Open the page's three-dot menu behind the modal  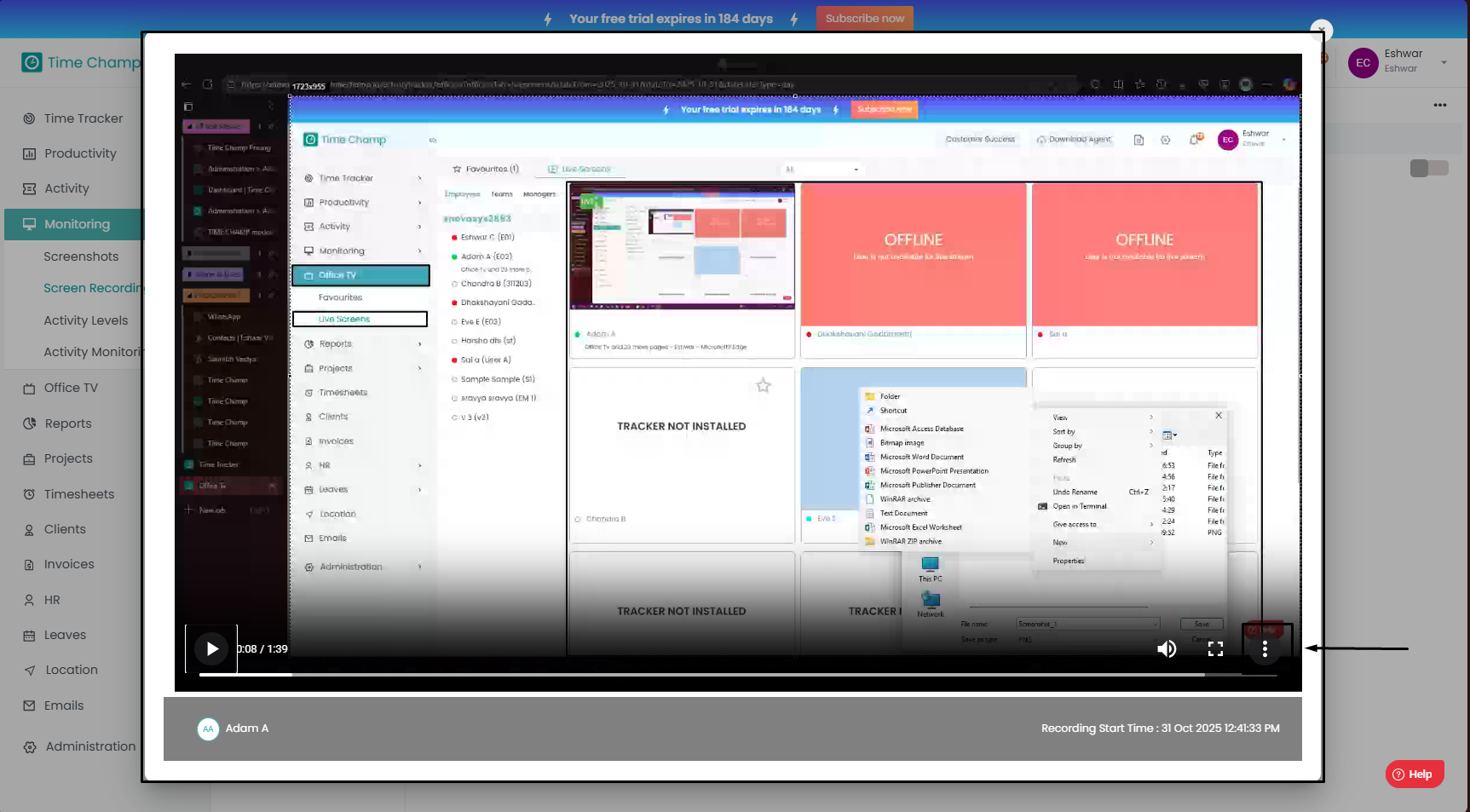(1440, 106)
